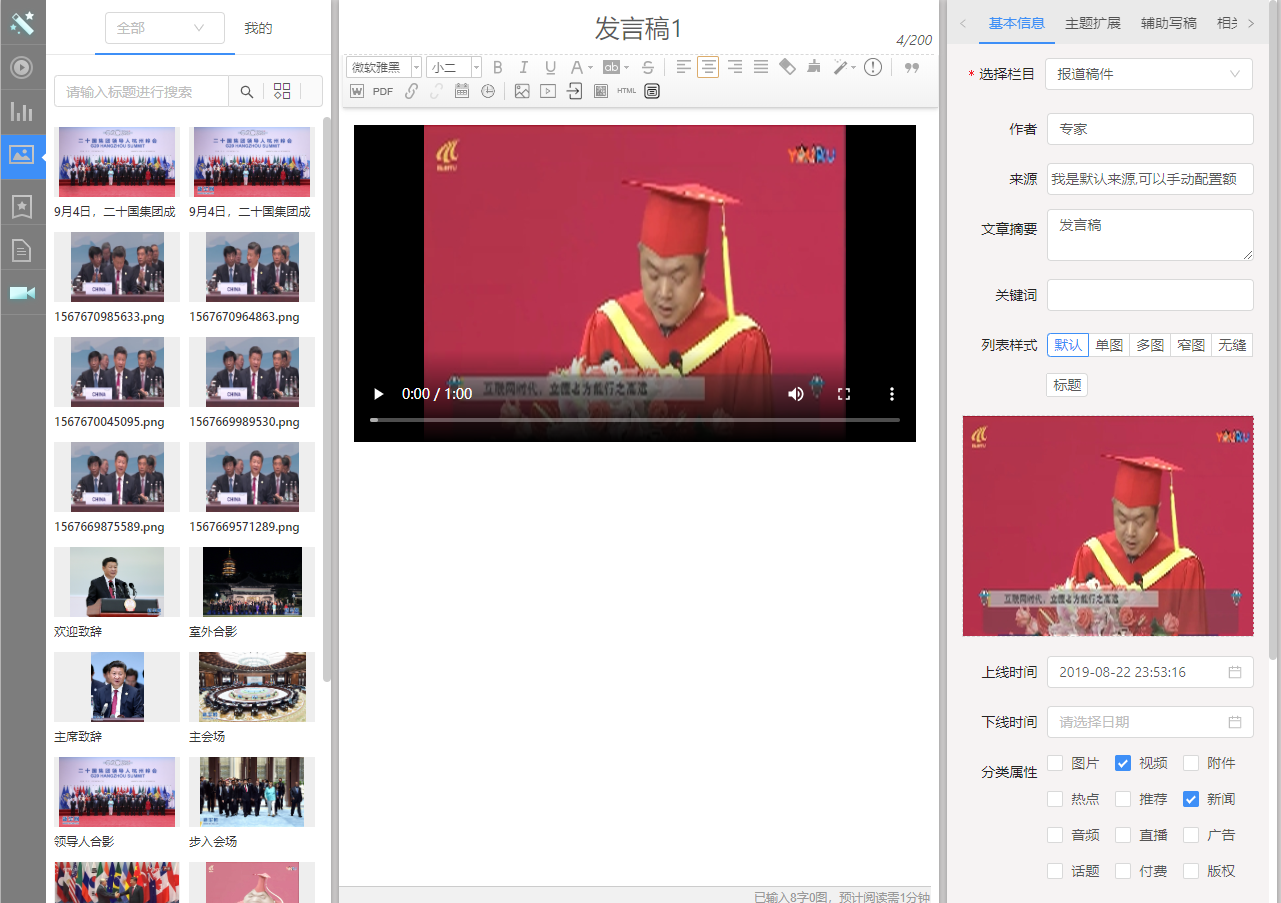
Task: Open the 上线时间 date picker
Action: (x=1150, y=672)
